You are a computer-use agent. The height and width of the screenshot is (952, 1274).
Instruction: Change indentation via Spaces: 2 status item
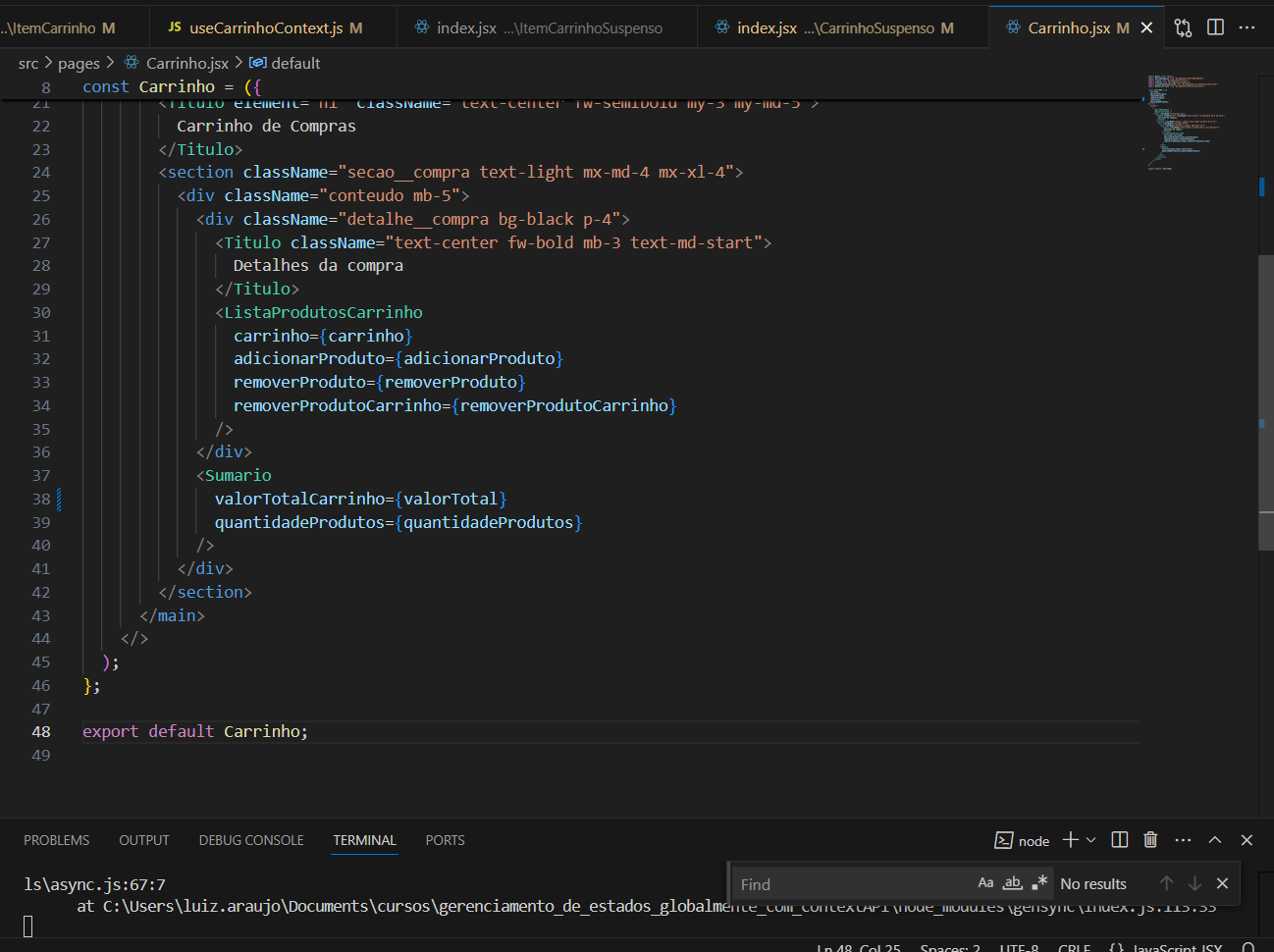click(950, 947)
